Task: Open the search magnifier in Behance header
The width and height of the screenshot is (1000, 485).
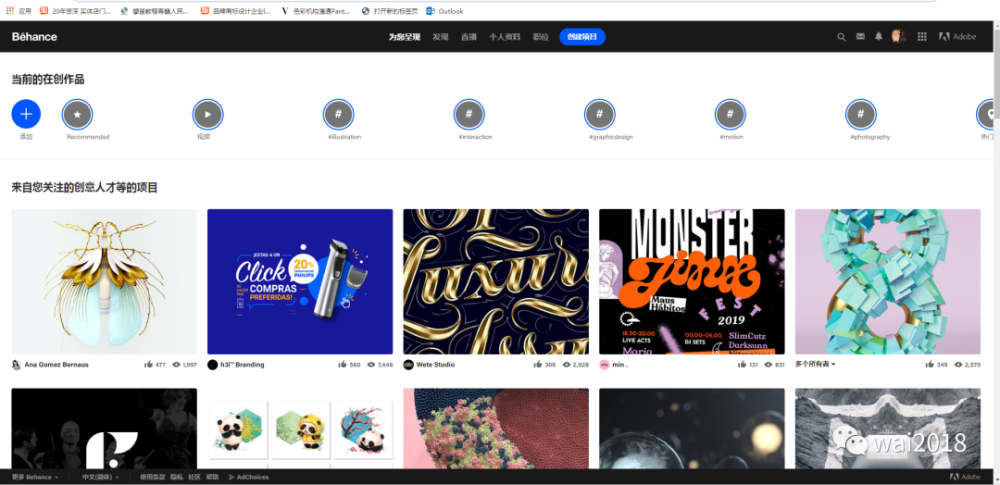Action: (841, 37)
